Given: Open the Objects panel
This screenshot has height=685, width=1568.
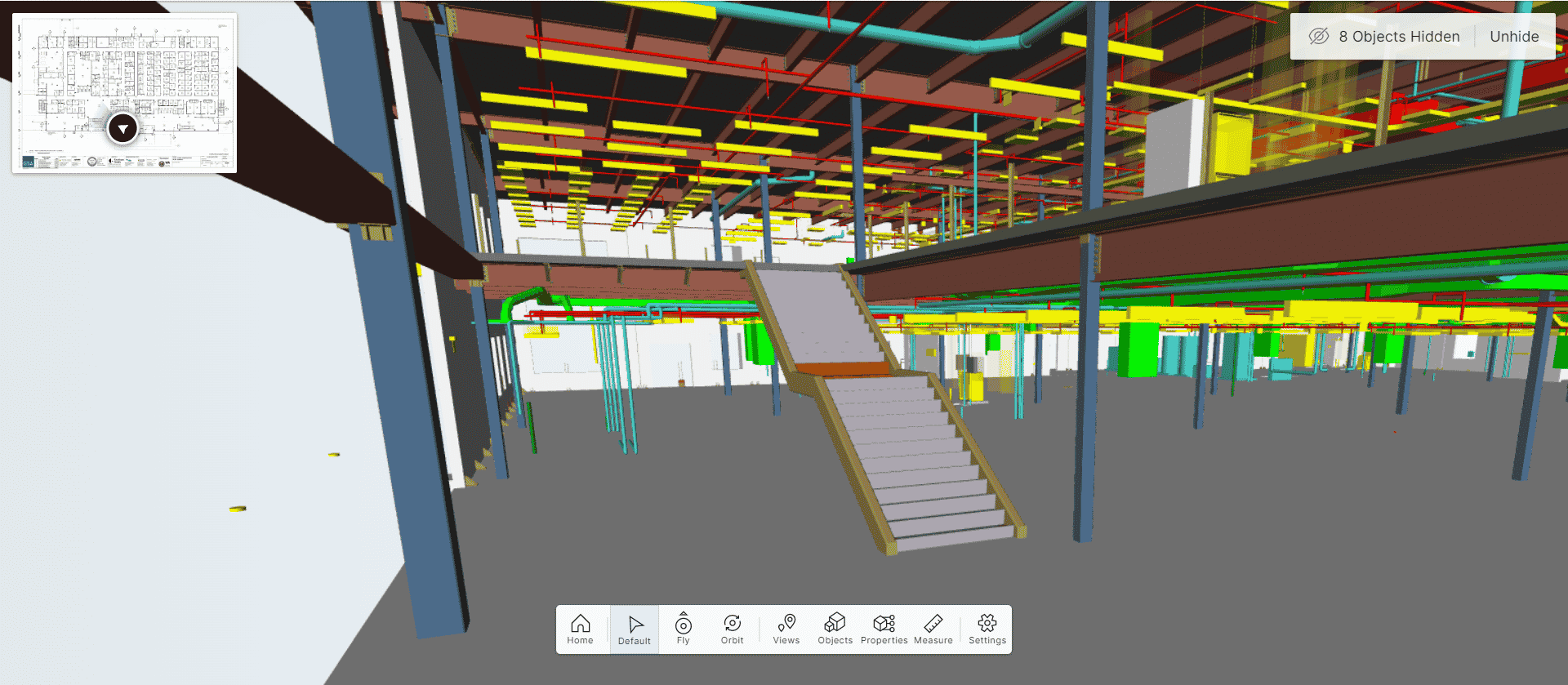Looking at the screenshot, I should pyautogui.click(x=835, y=629).
